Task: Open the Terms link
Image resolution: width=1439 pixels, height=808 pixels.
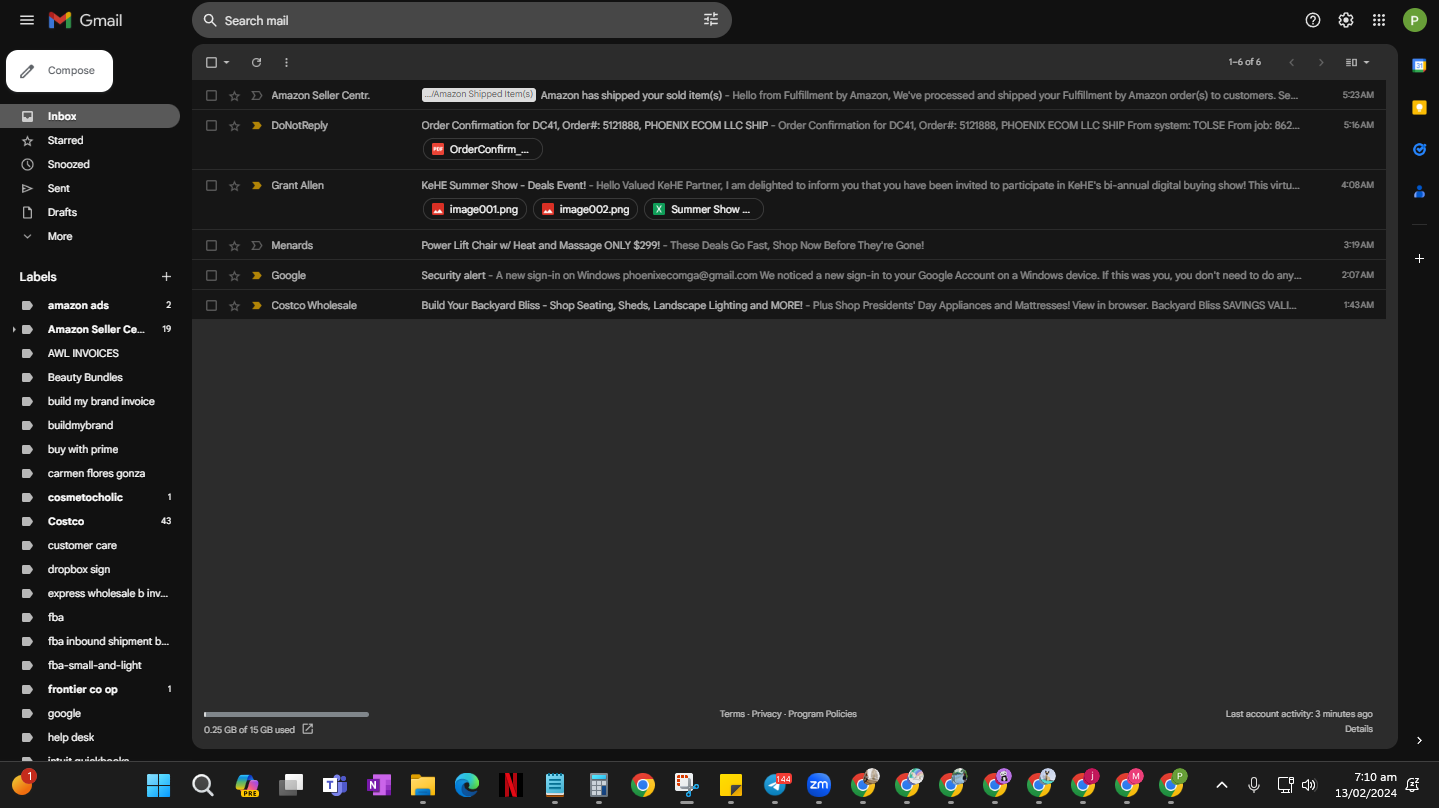Action: (x=732, y=714)
